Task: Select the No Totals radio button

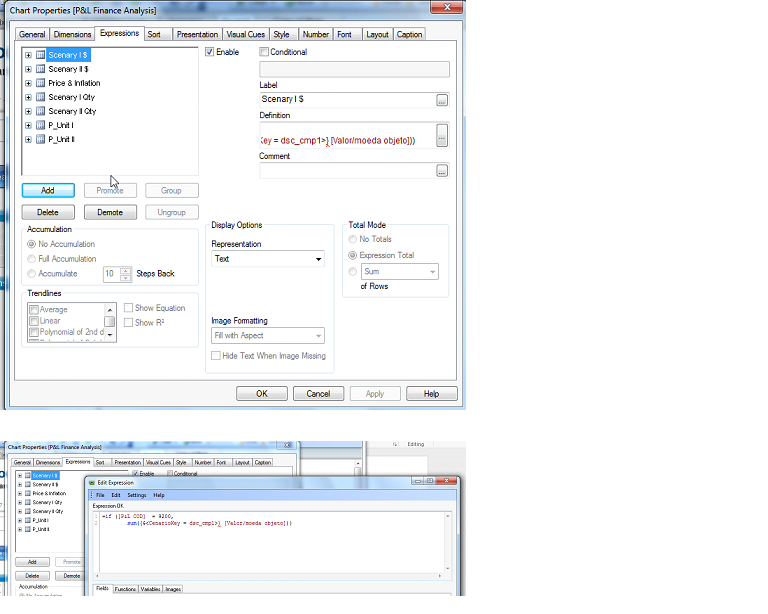Action: (352, 239)
